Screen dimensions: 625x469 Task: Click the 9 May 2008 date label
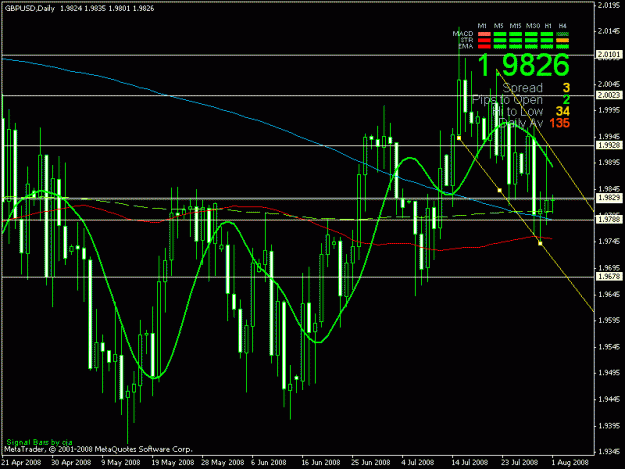121,462
